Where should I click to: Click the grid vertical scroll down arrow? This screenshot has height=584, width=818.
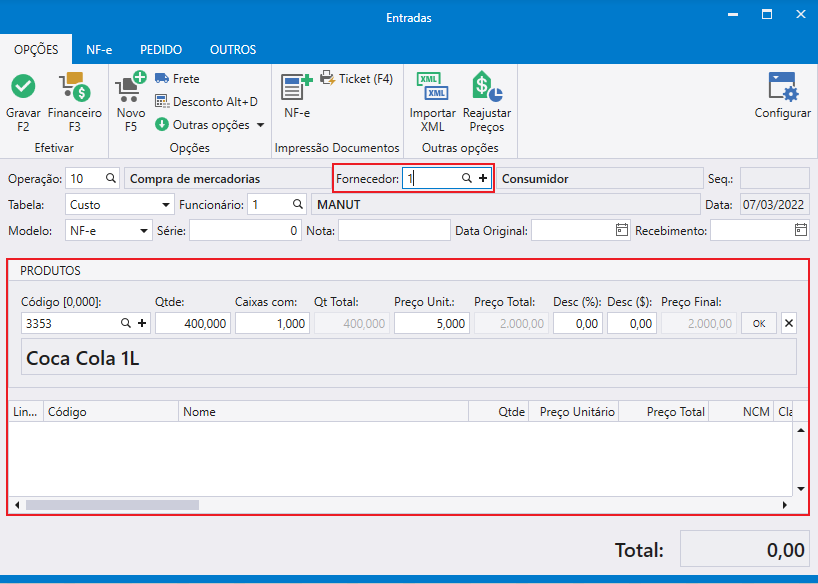pos(801,489)
